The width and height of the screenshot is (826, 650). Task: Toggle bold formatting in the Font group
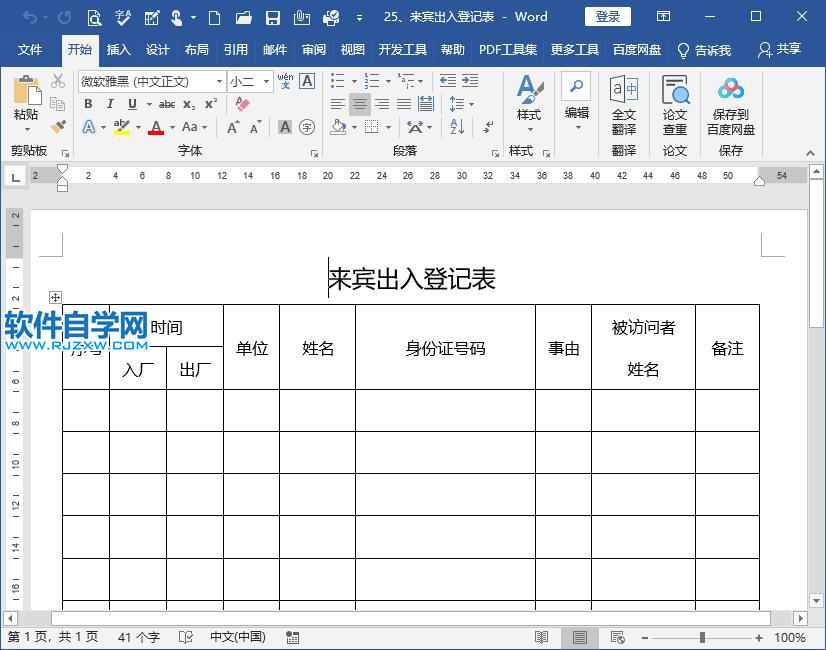tap(87, 104)
